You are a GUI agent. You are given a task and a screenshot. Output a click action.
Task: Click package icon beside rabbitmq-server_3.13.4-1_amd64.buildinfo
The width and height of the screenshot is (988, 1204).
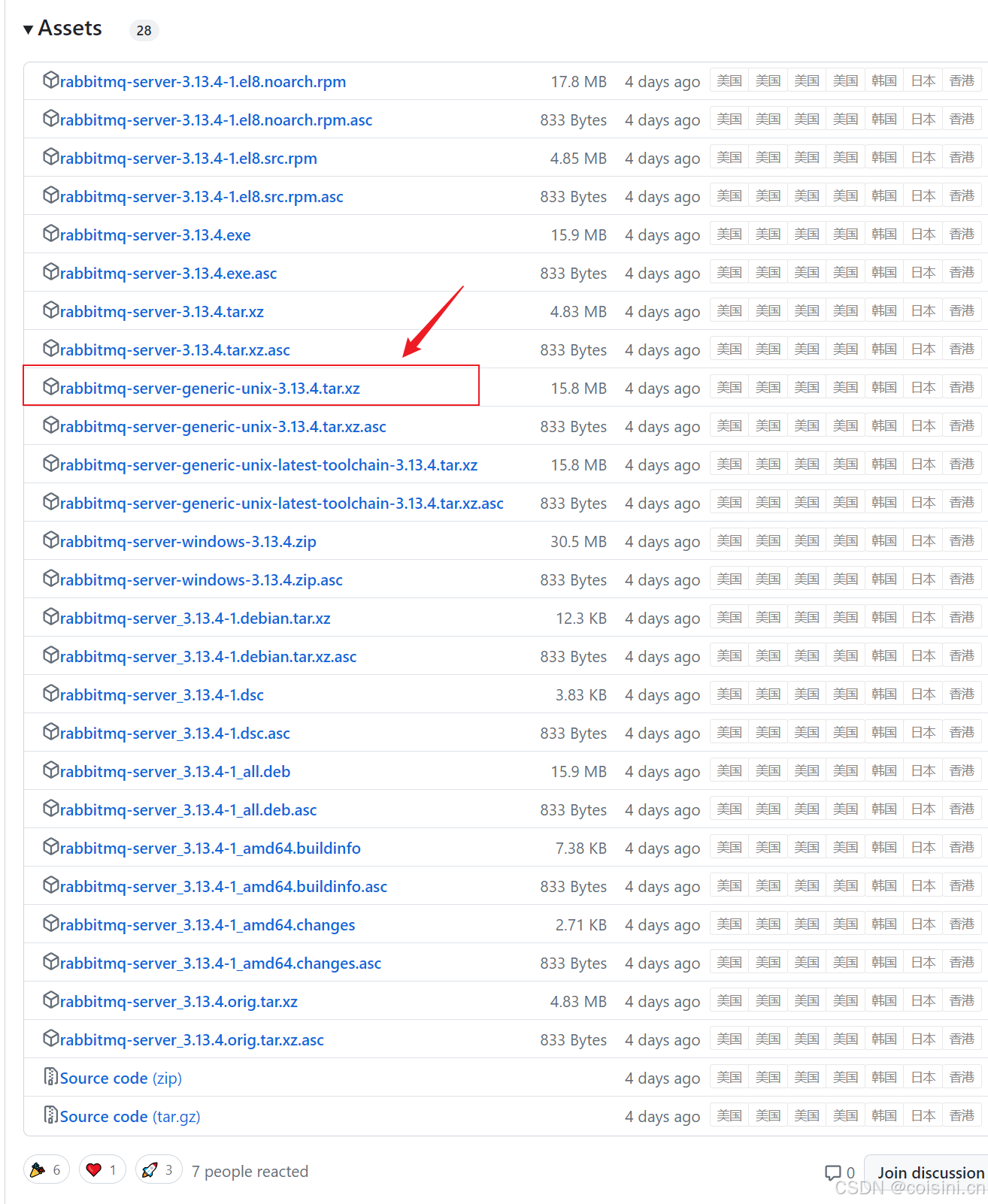50,847
